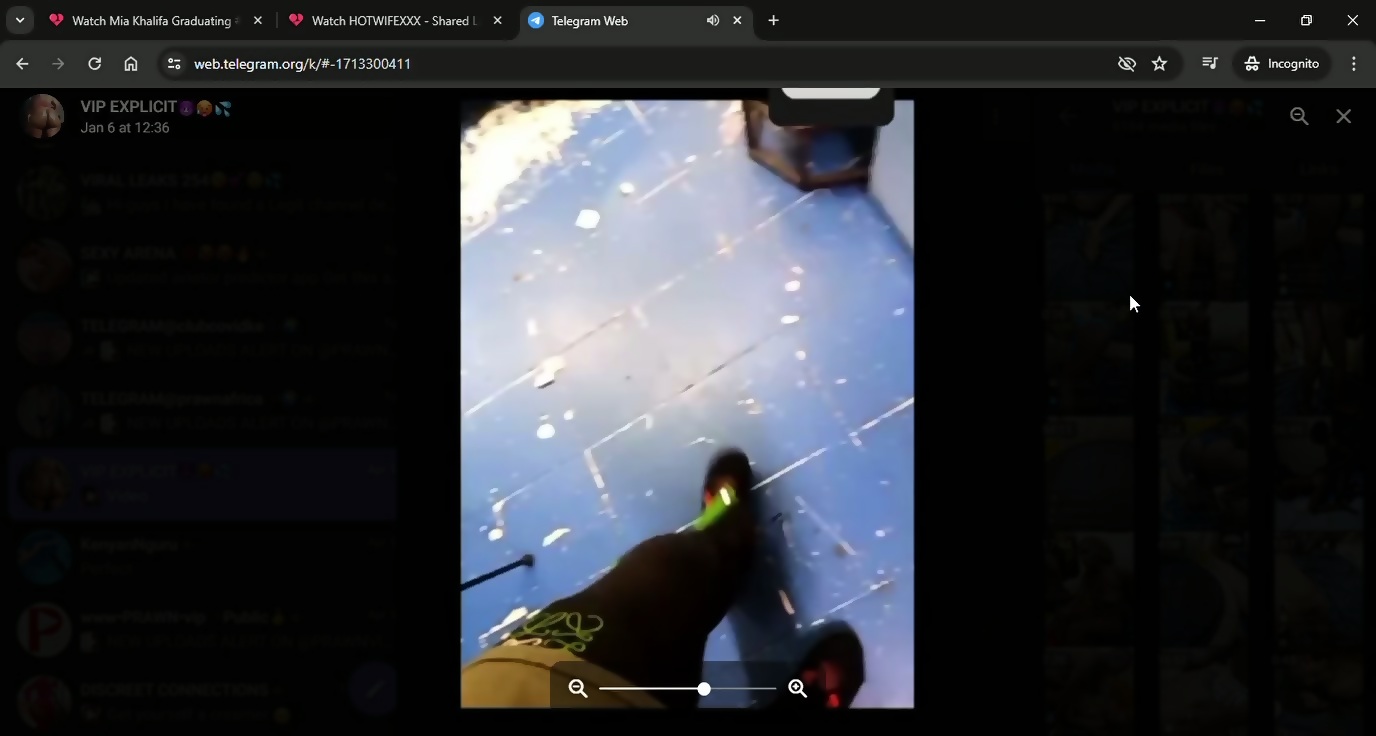The height and width of the screenshot is (736, 1376).
Task: Open a new browser tab
Action: coord(773,20)
